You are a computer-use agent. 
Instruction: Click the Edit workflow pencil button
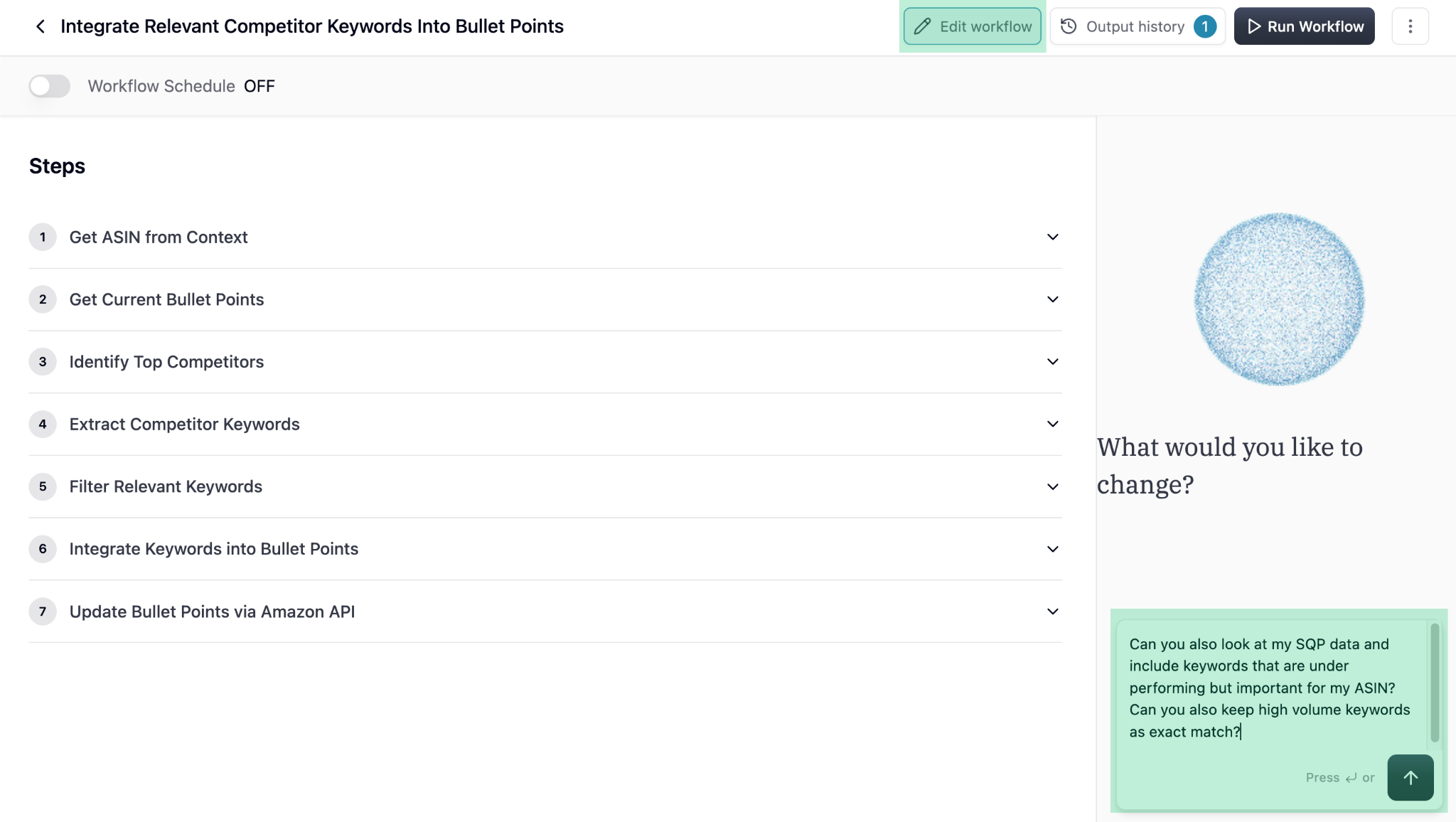[972, 26]
